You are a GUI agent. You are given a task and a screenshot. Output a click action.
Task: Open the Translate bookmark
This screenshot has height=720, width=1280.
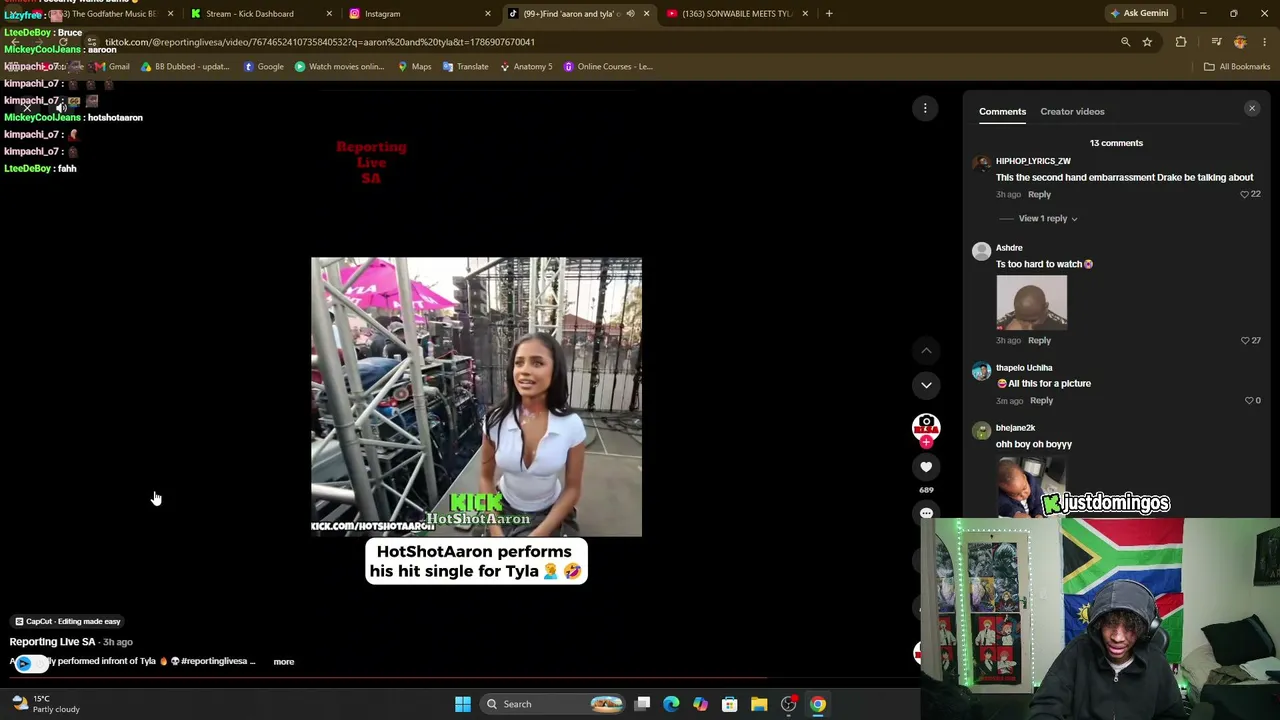click(x=465, y=67)
